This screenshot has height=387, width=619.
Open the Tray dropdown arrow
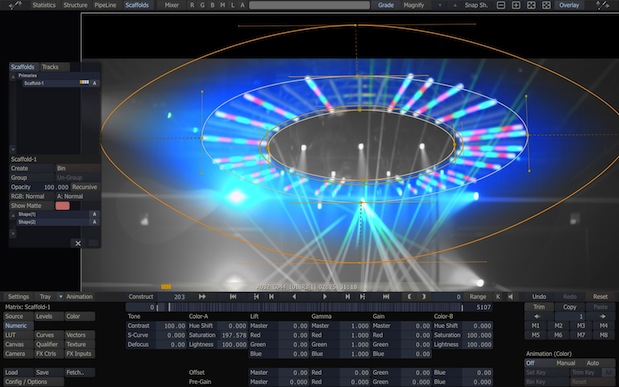pyautogui.click(x=60, y=297)
